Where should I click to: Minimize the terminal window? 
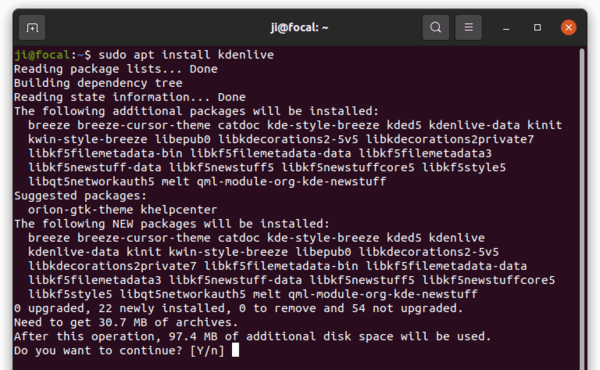(x=506, y=28)
